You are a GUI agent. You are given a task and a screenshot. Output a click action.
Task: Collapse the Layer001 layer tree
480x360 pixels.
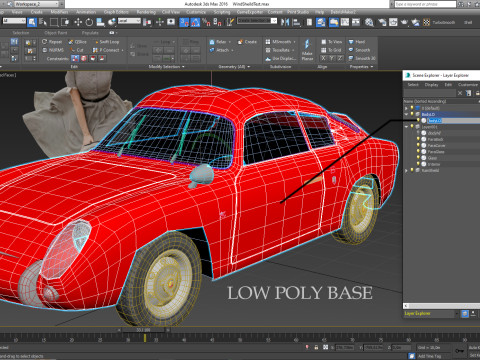406,127
